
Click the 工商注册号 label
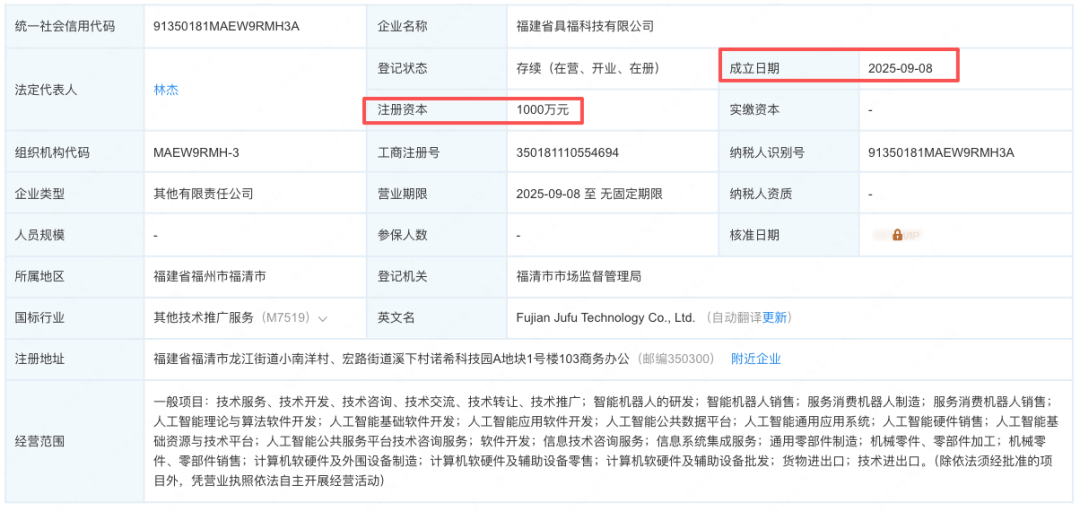(x=409, y=152)
